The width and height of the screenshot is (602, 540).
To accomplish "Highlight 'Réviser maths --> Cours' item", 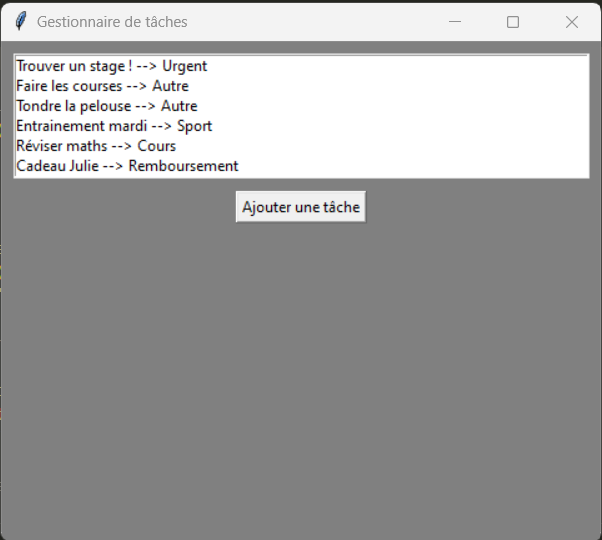I will 301,146.
